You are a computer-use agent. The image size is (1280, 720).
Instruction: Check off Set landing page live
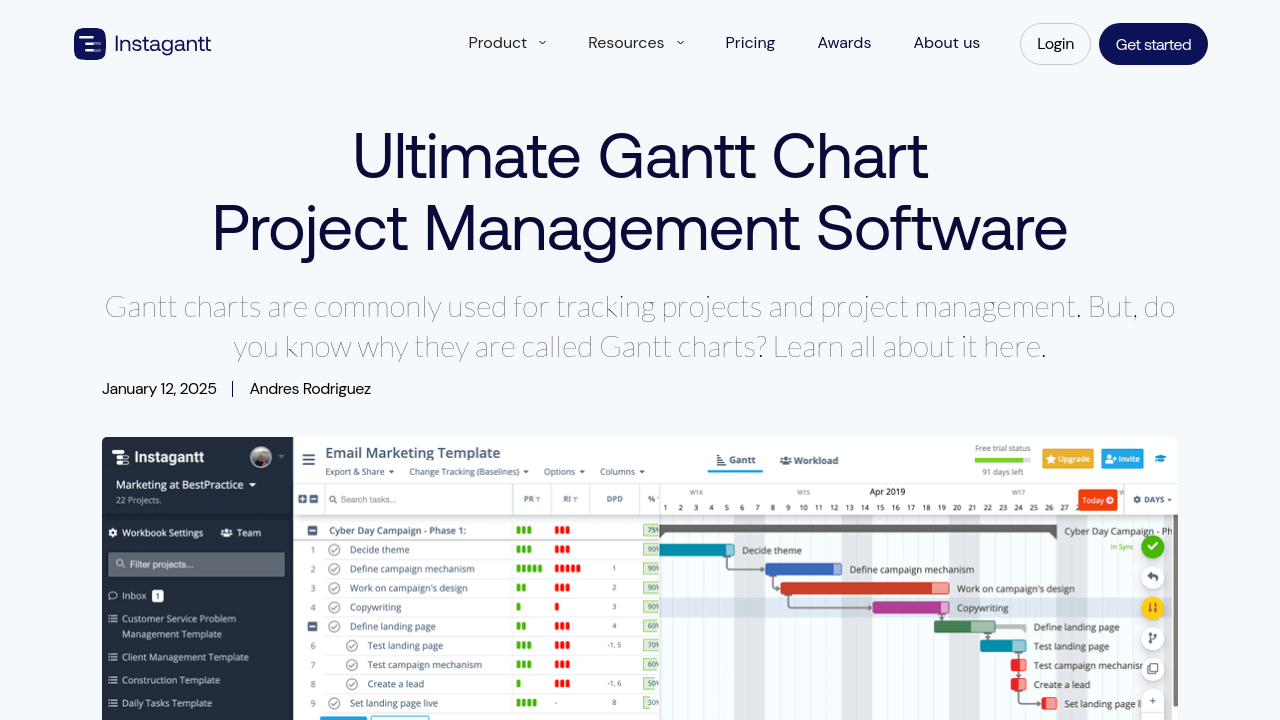click(x=334, y=703)
